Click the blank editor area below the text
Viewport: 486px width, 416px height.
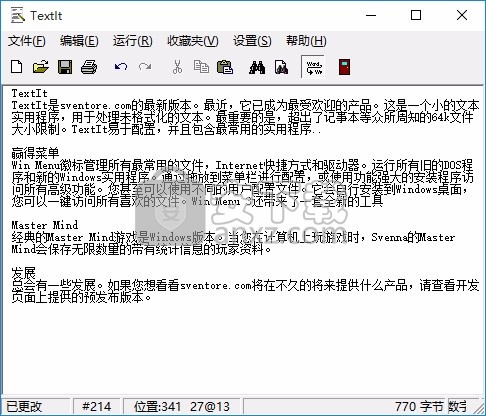point(243,350)
